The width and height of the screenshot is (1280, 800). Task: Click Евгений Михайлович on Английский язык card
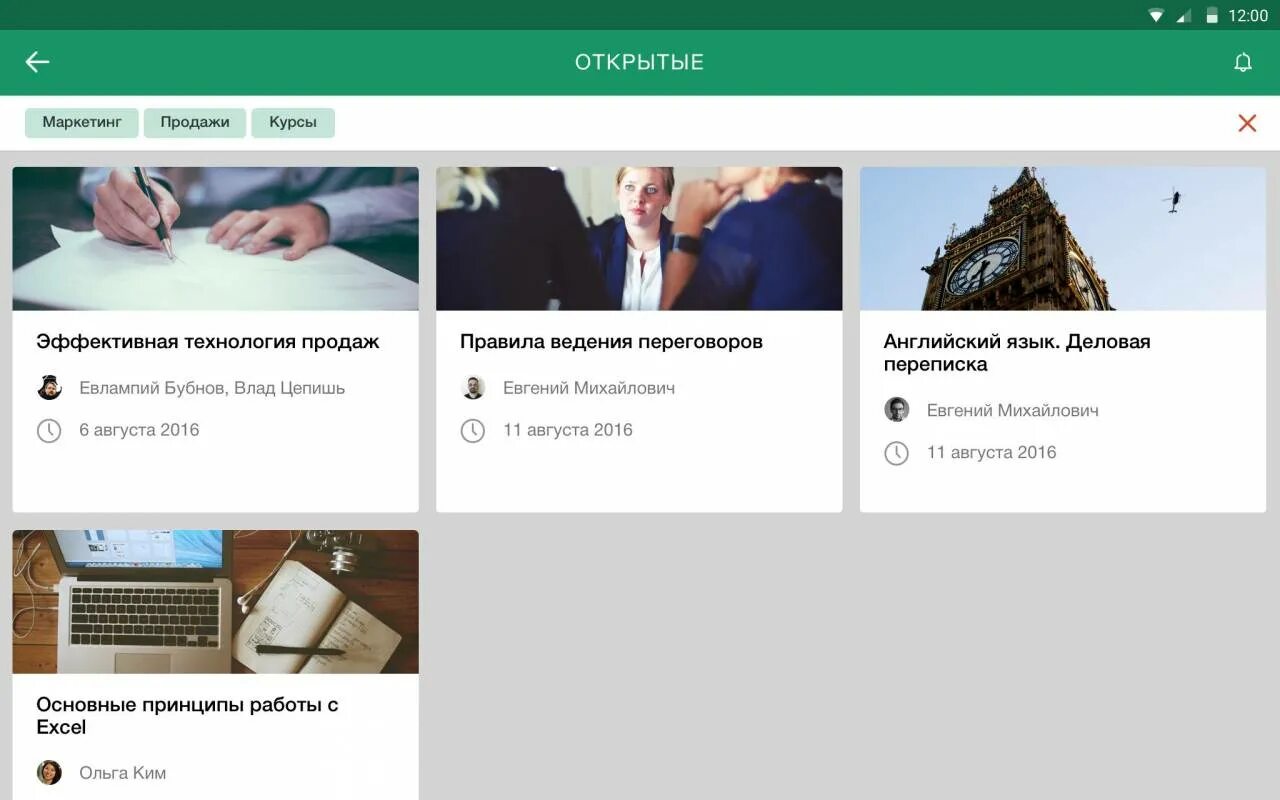coord(1013,410)
